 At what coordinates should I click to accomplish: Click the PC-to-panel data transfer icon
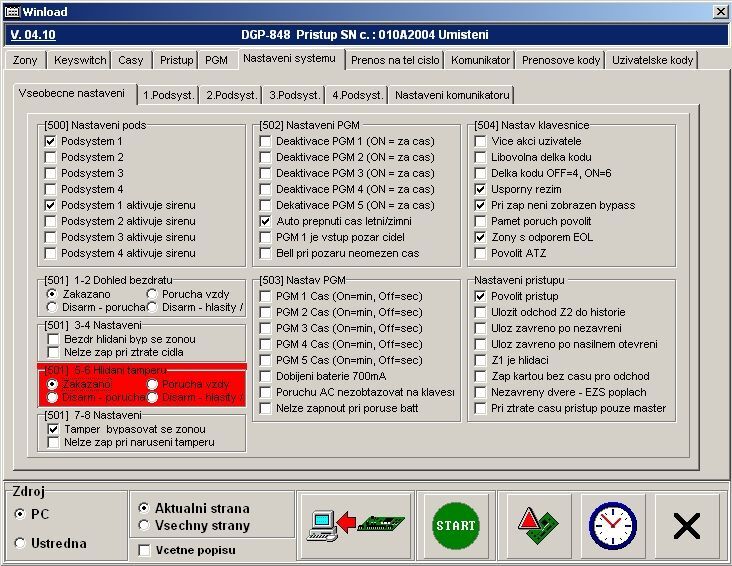pyautogui.click(x=354, y=525)
